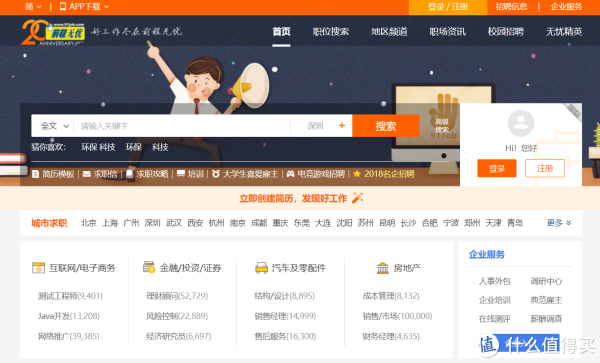Click the keyword search input field
Viewport: 600px width, 363px height.
coord(182,126)
